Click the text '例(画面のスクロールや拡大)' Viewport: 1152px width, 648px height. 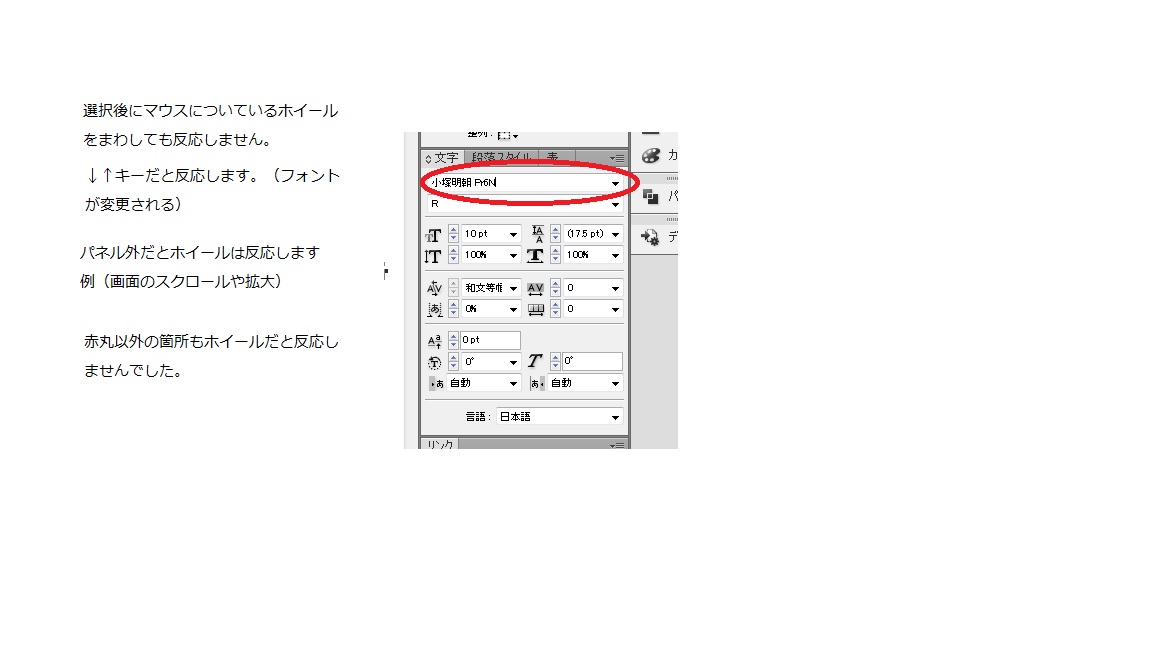click(181, 281)
